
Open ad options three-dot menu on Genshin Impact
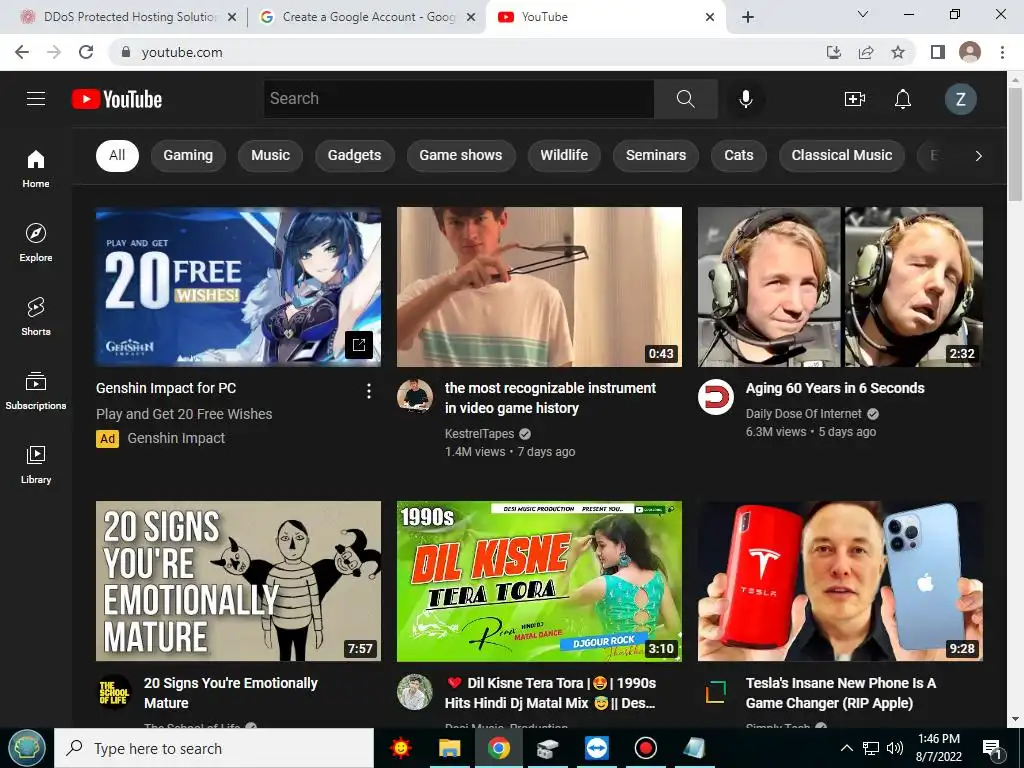(369, 391)
